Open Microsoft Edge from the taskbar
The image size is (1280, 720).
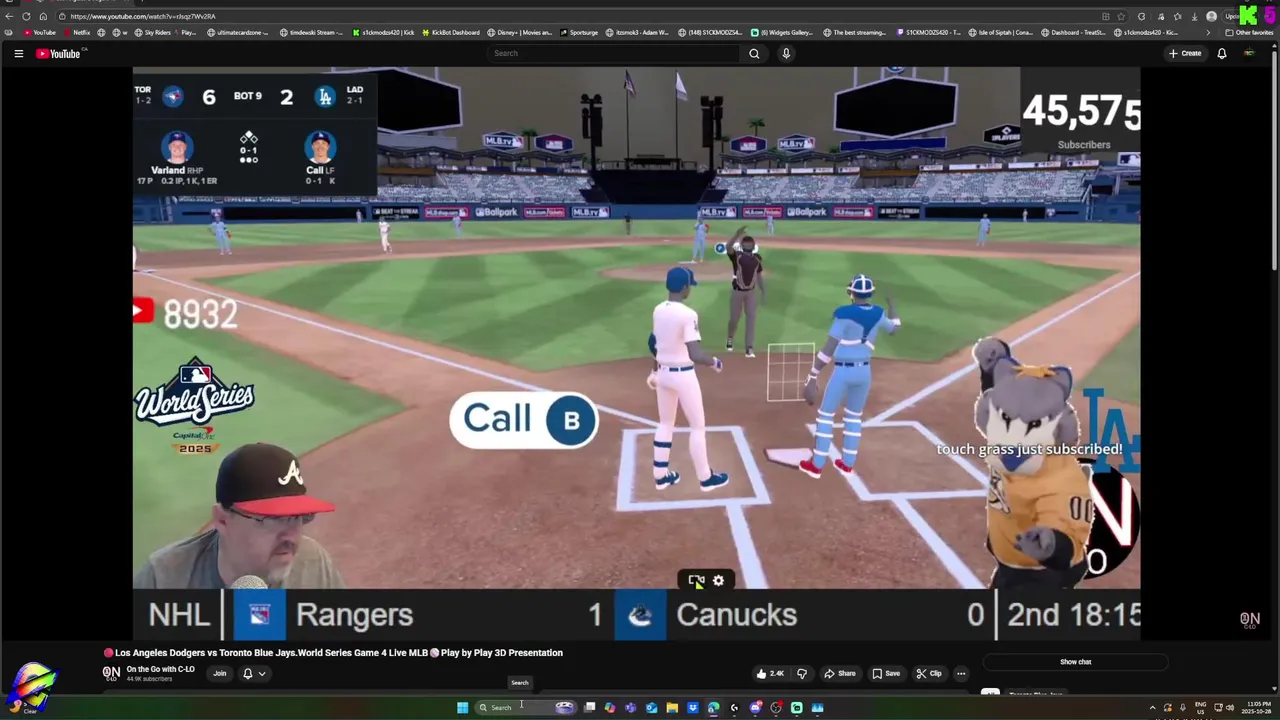pos(713,707)
